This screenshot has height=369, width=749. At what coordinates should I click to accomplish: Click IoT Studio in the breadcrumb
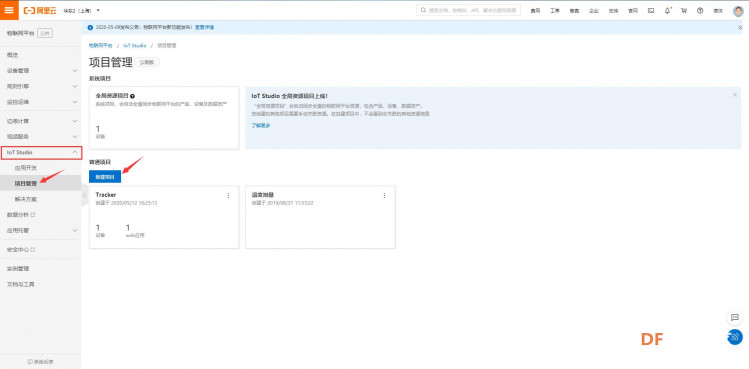(x=135, y=46)
